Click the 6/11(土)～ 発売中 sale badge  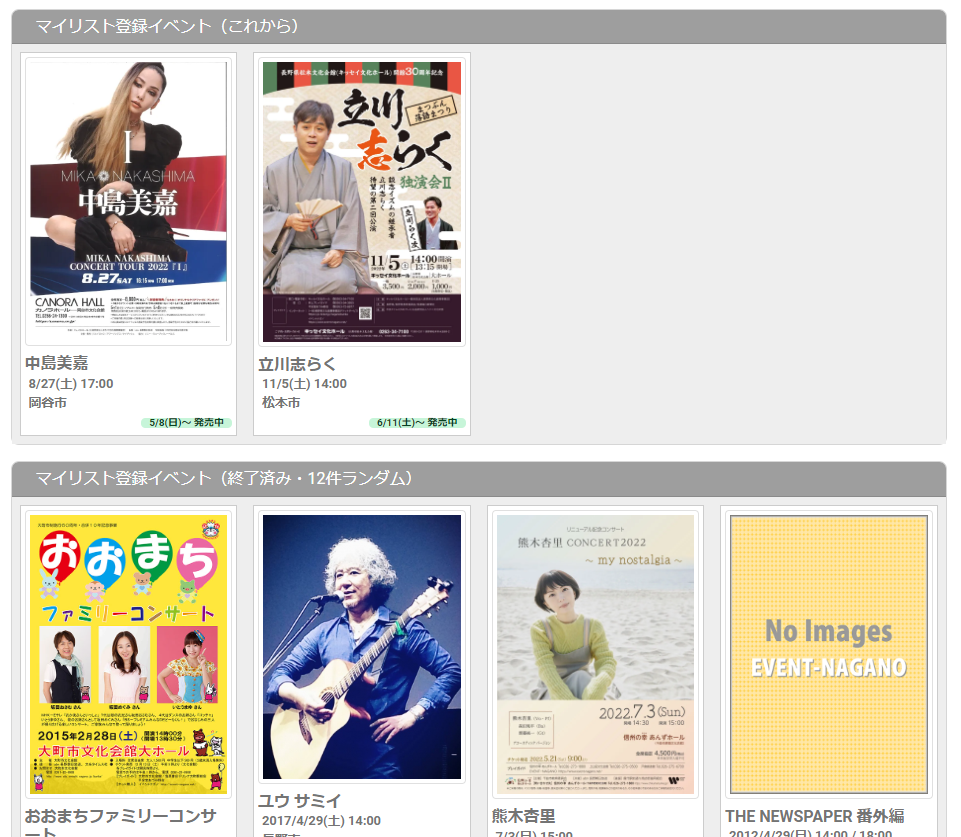coord(417,422)
